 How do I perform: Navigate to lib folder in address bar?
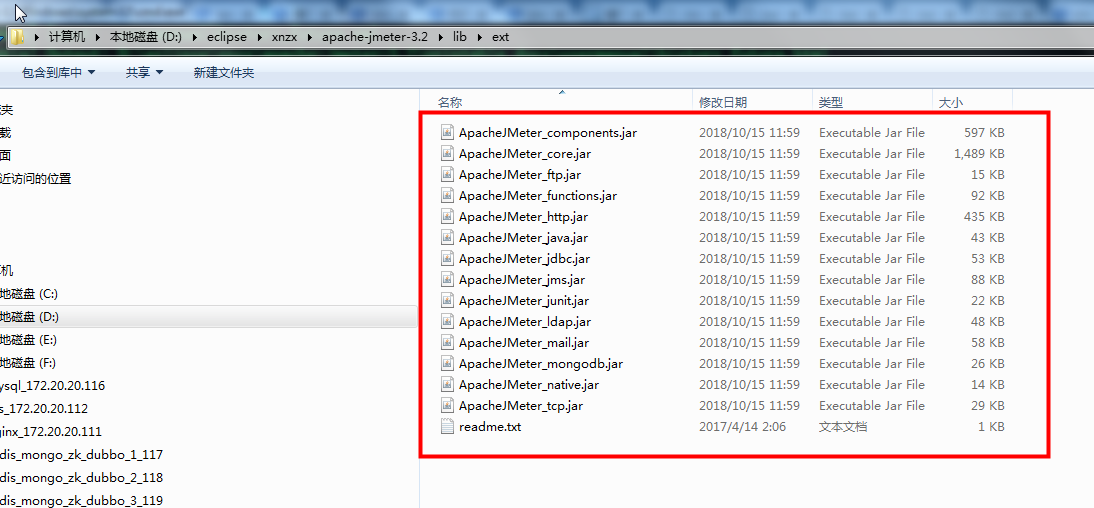point(459,37)
